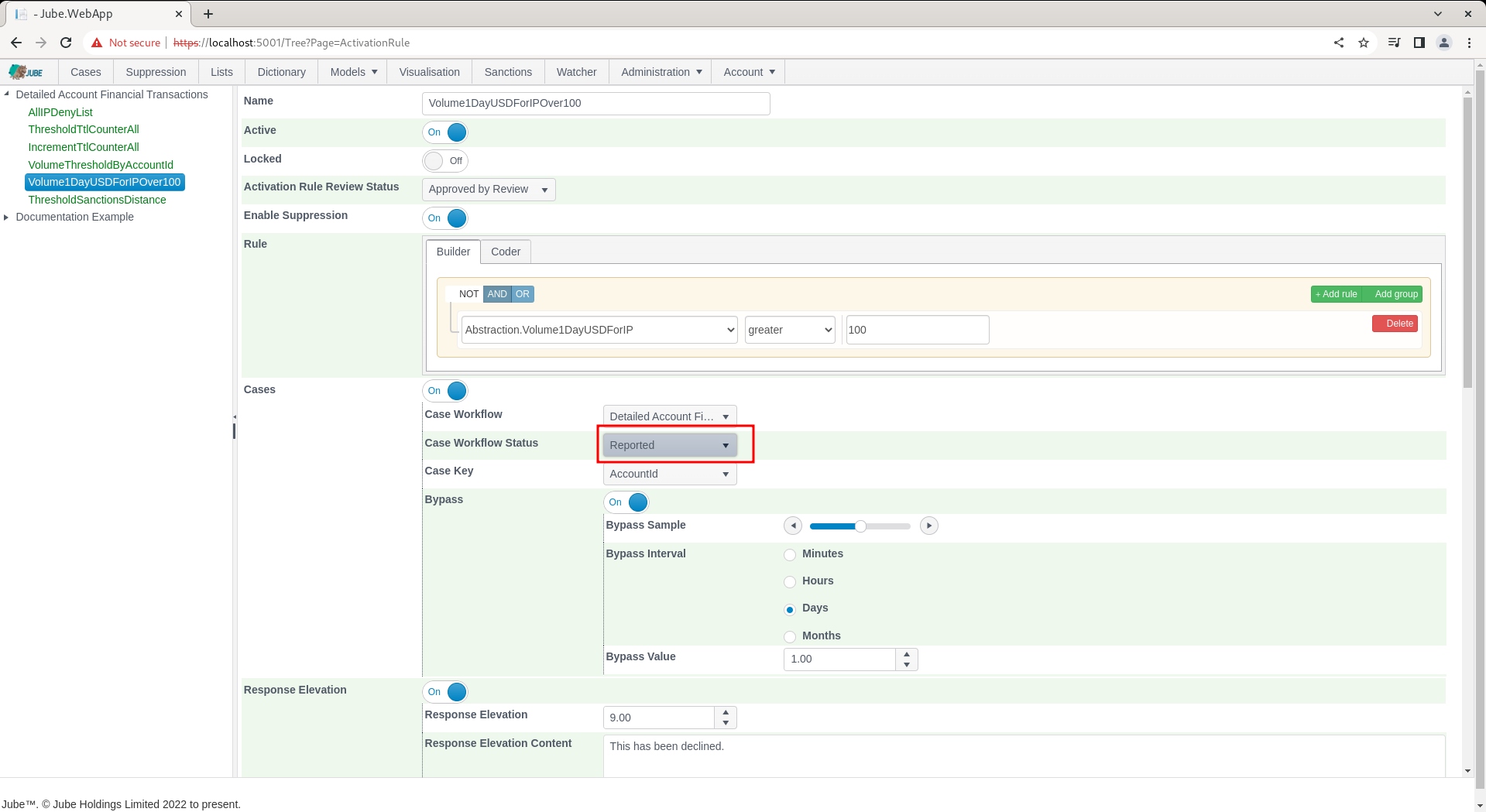The height and width of the screenshot is (812, 1486).
Task: Increment Response Elevation value
Action: tap(726, 712)
